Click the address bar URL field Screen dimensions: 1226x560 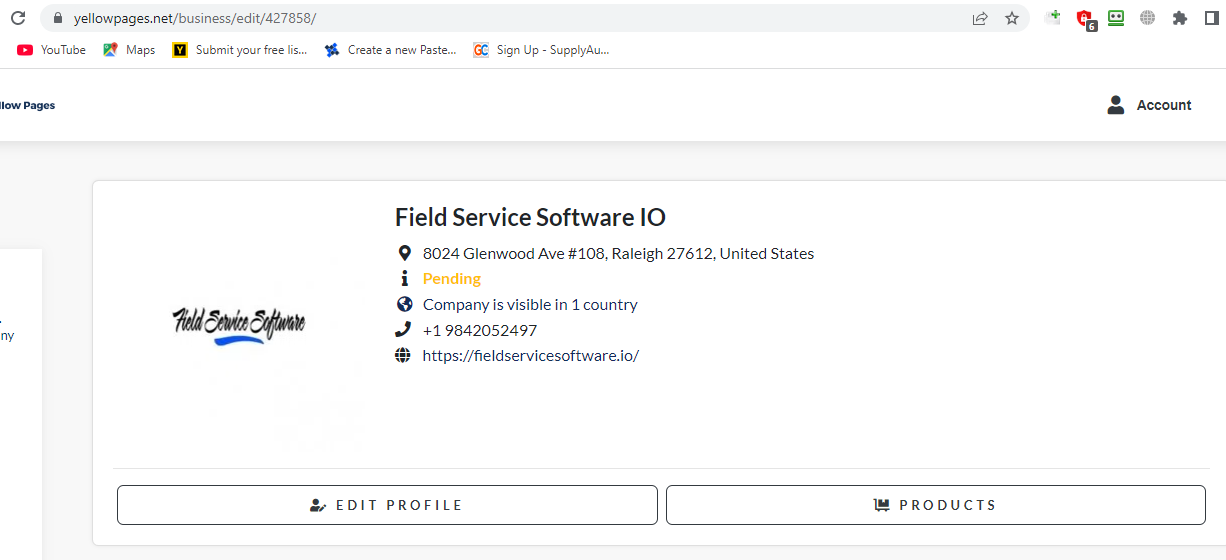click(500, 18)
